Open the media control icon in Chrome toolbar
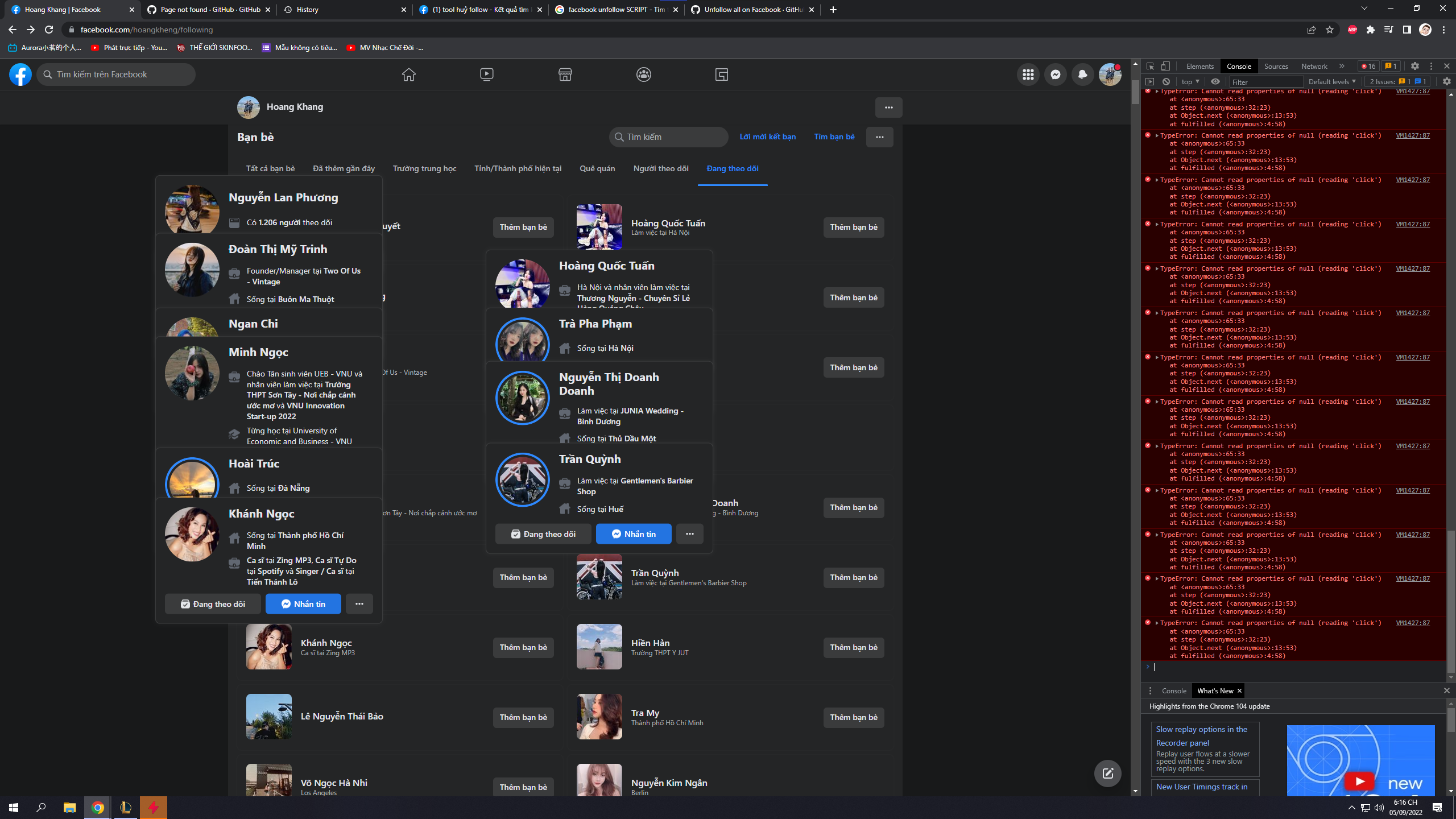The height and width of the screenshot is (819, 1456). pyautogui.click(x=1389, y=30)
